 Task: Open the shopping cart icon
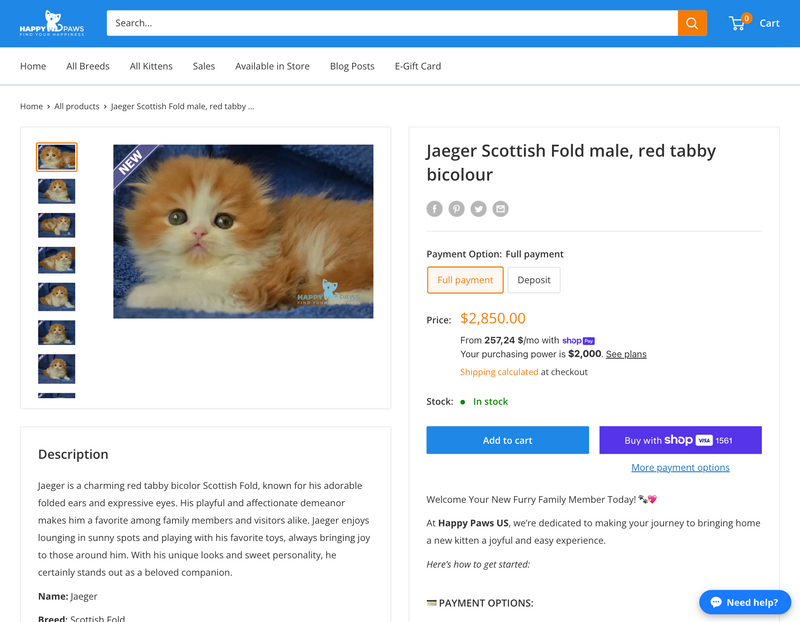point(740,23)
